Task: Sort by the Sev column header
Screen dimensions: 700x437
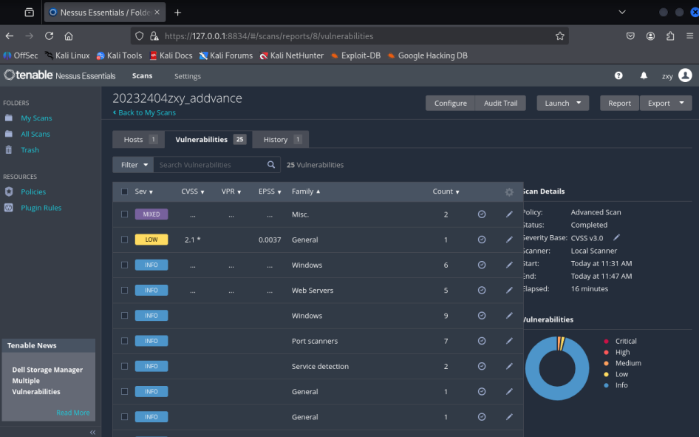Action: (143, 191)
